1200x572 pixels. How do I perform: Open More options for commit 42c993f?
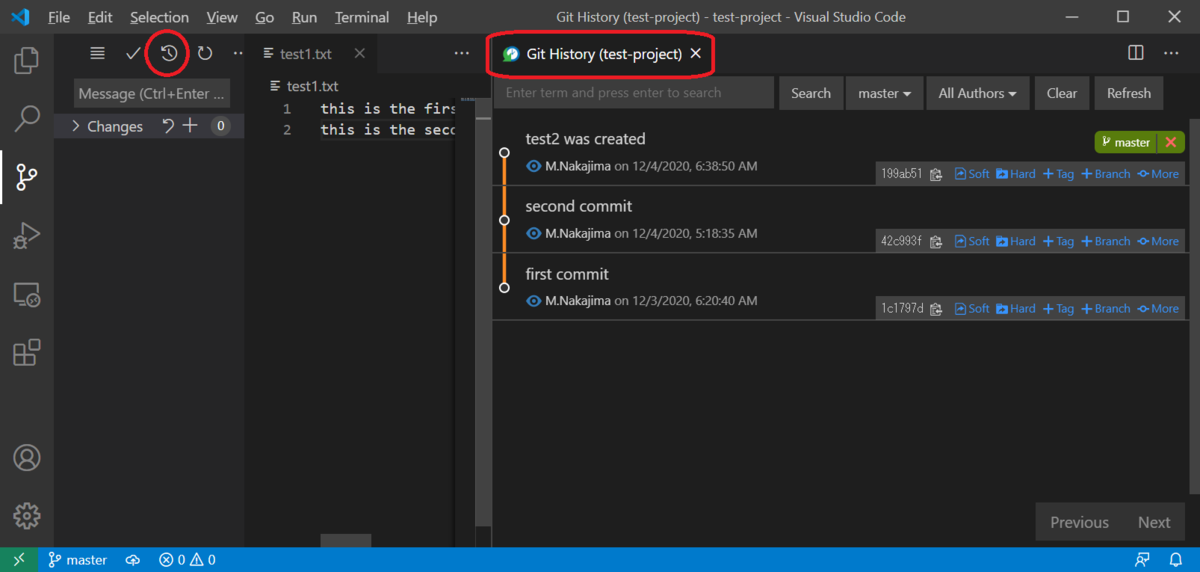[1158, 241]
